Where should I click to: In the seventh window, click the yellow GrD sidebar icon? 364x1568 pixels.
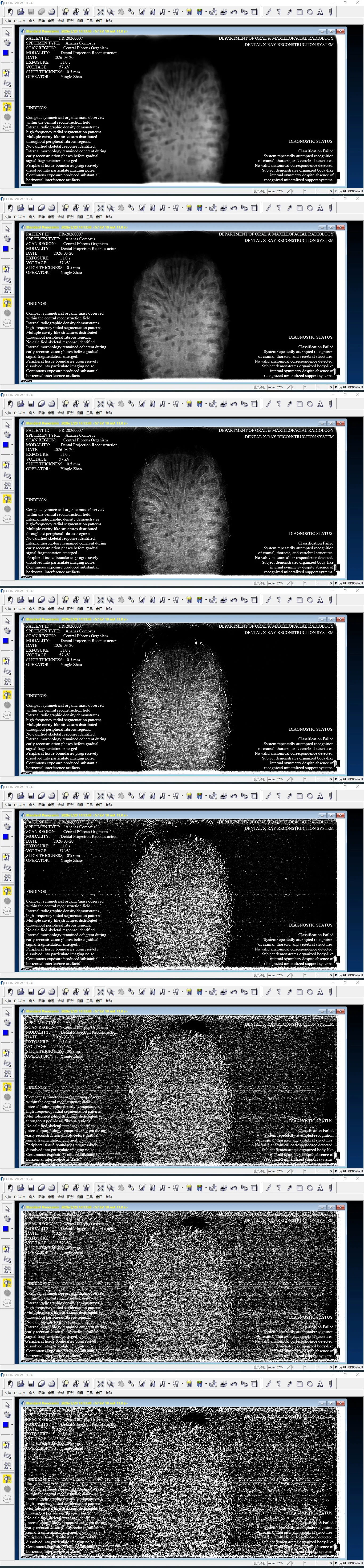pos(7,1282)
